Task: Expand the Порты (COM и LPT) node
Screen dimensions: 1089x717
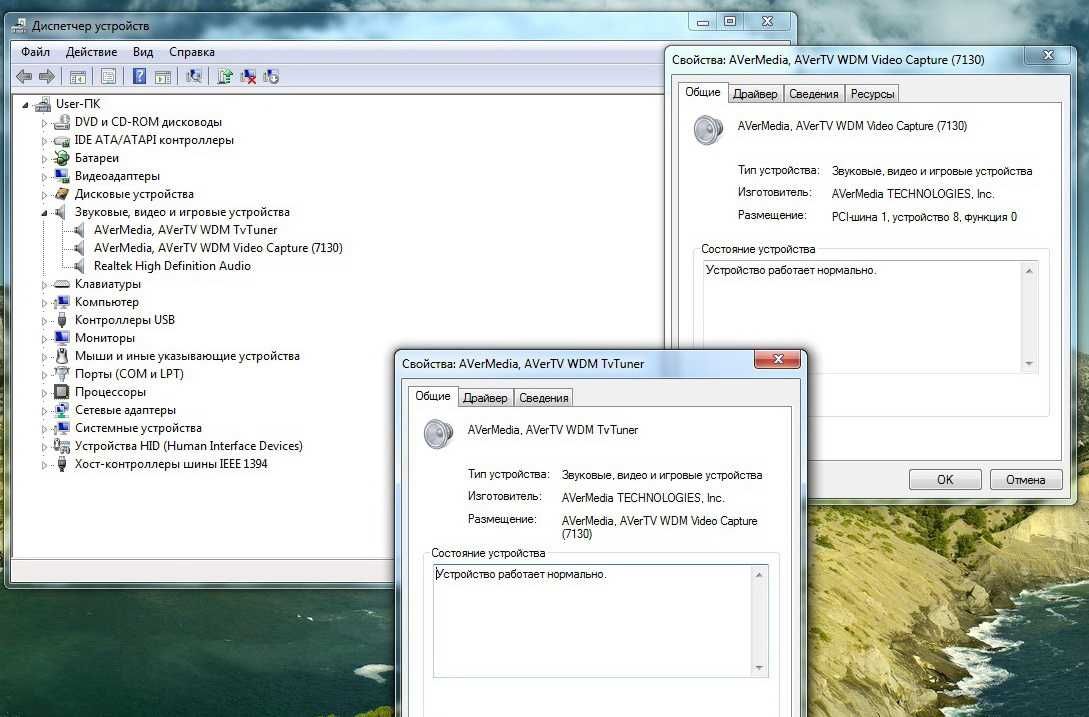Action: [x=44, y=375]
